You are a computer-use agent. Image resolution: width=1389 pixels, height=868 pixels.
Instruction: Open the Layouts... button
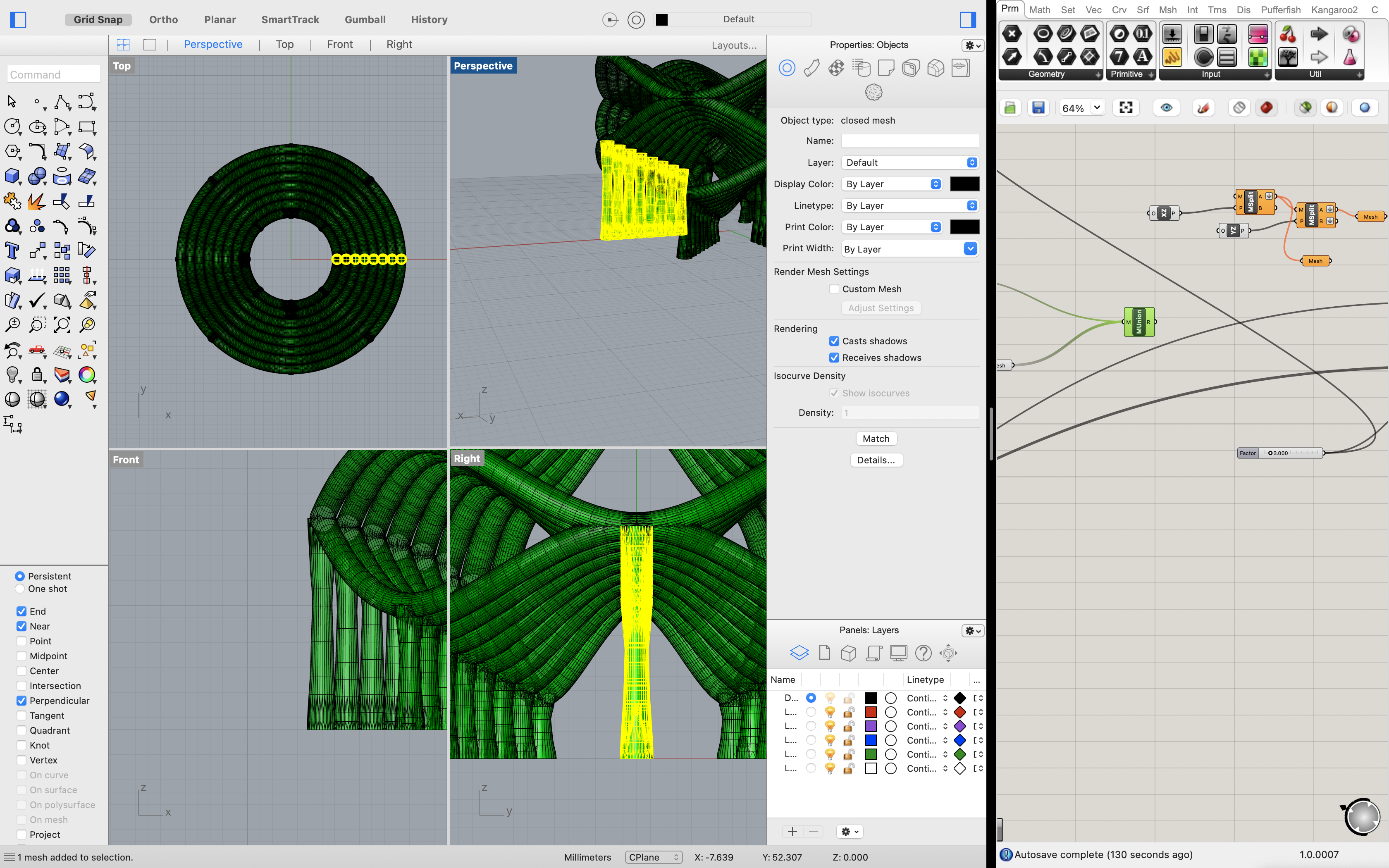click(734, 45)
